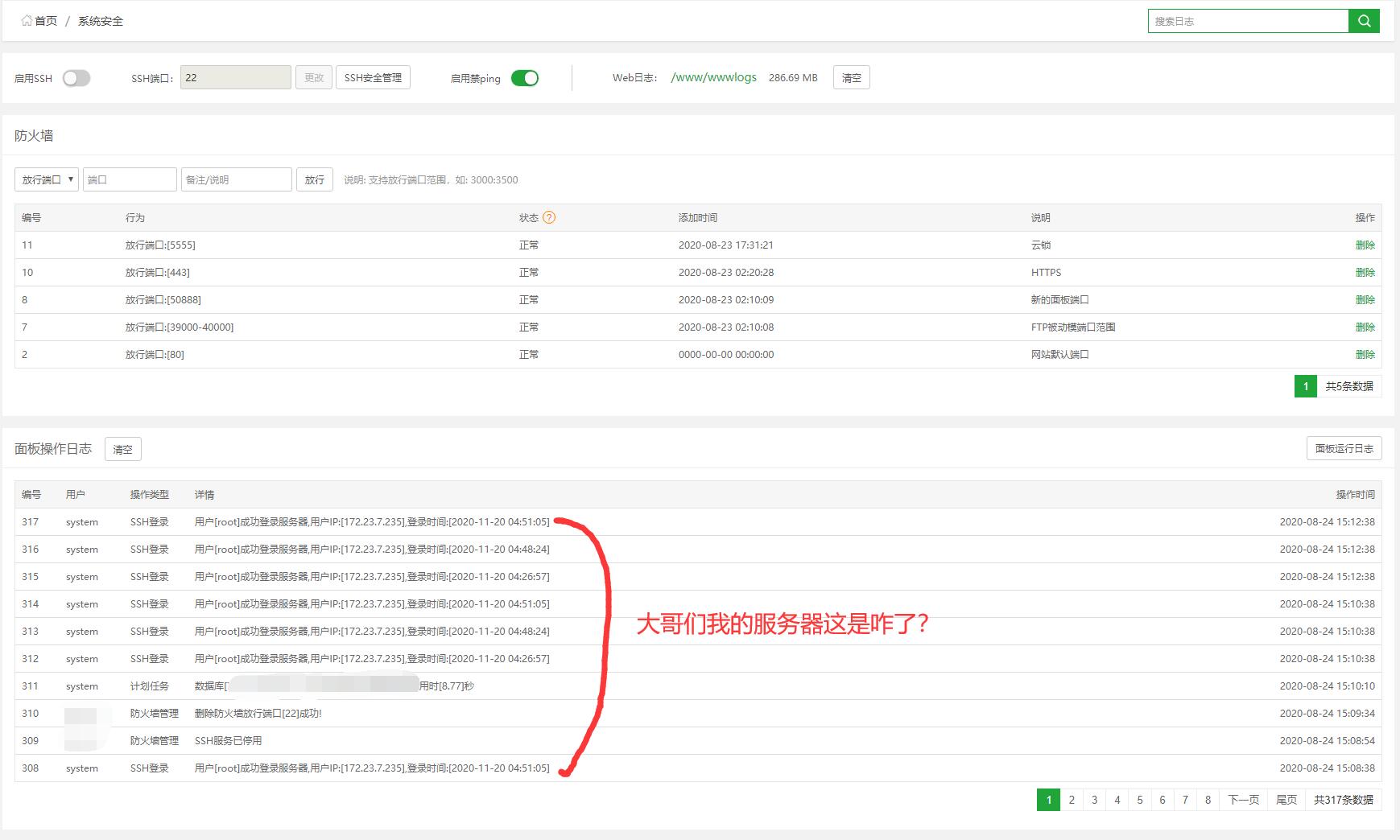This screenshot has height=840, width=1400.
Task: Clear Web日志 with 清空 button
Action: click(x=851, y=77)
